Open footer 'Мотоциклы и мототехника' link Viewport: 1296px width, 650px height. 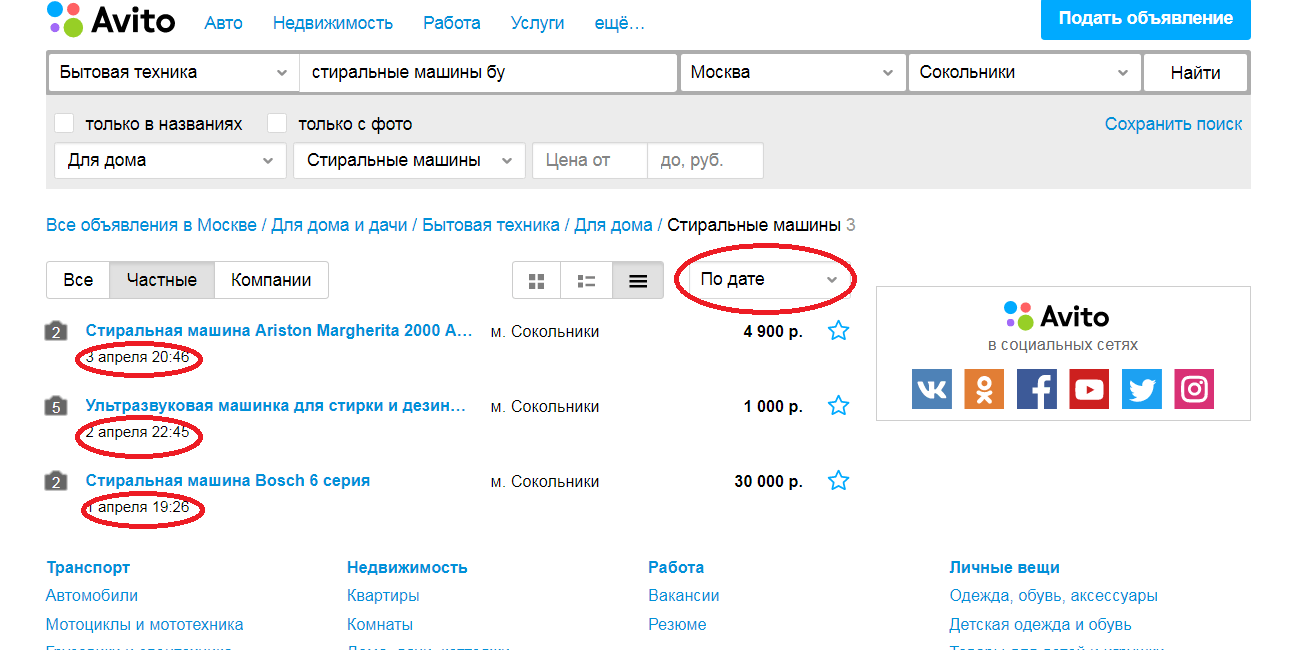tap(145, 624)
